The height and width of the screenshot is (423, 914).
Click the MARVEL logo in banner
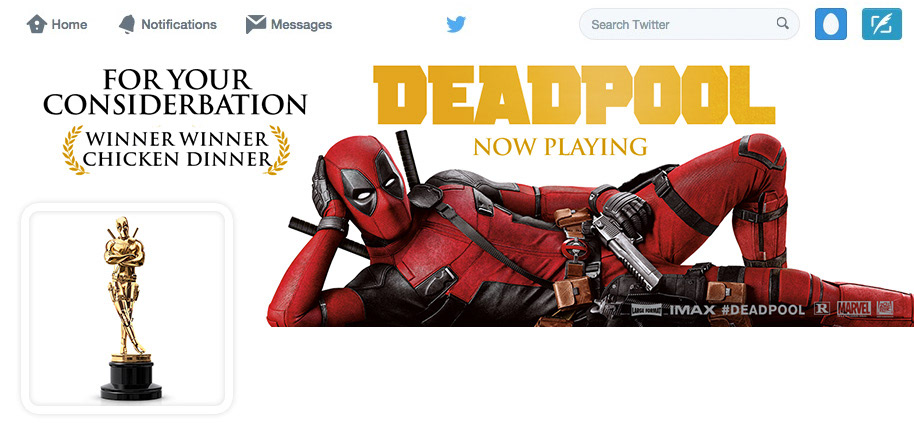point(854,309)
